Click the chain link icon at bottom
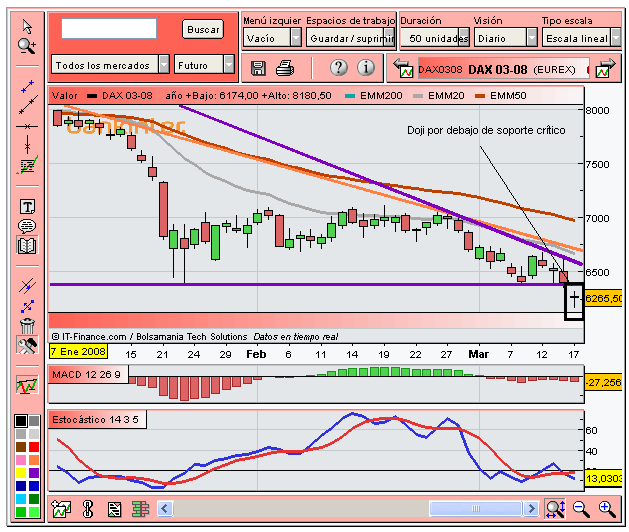Viewport: 629px width, 532px height. click(x=88, y=509)
